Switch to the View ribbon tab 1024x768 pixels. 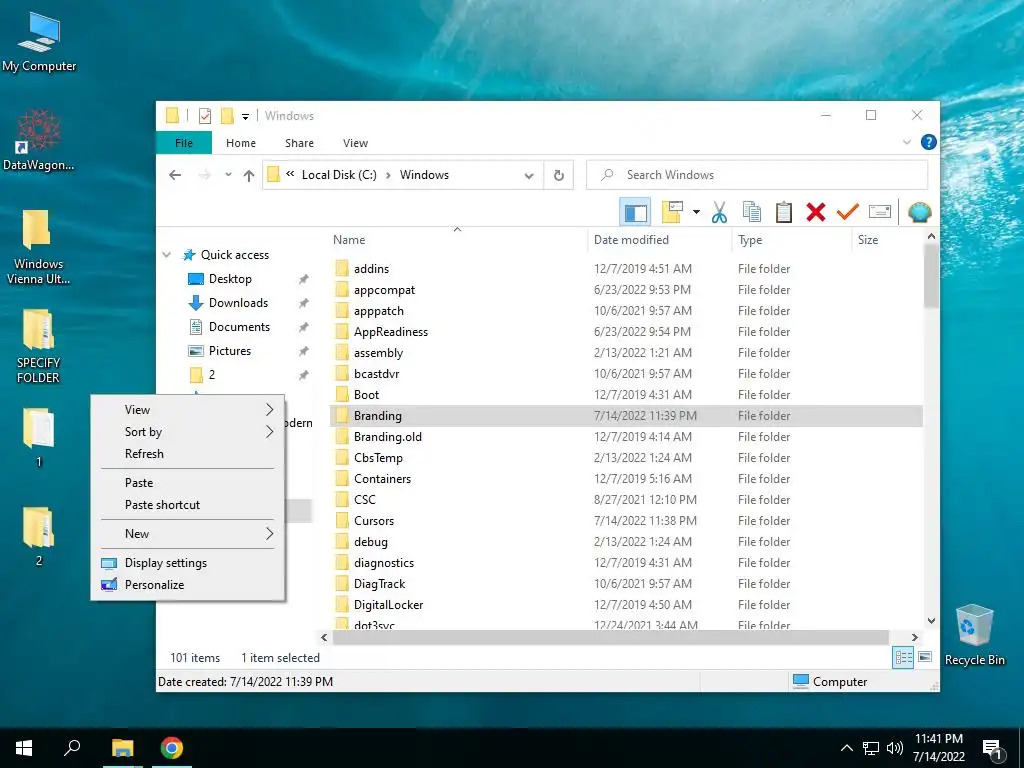[355, 142]
